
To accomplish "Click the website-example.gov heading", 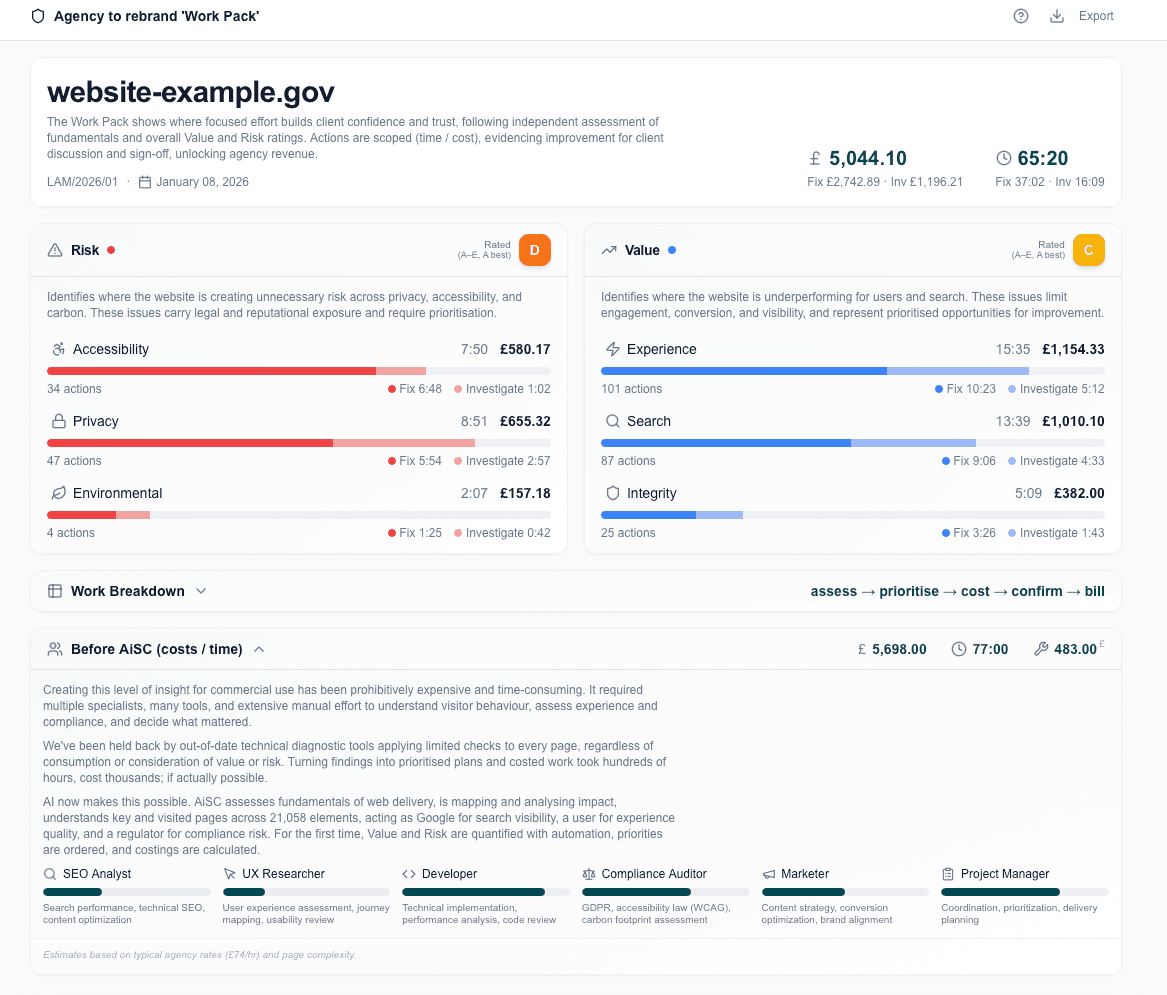I will (191, 92).
